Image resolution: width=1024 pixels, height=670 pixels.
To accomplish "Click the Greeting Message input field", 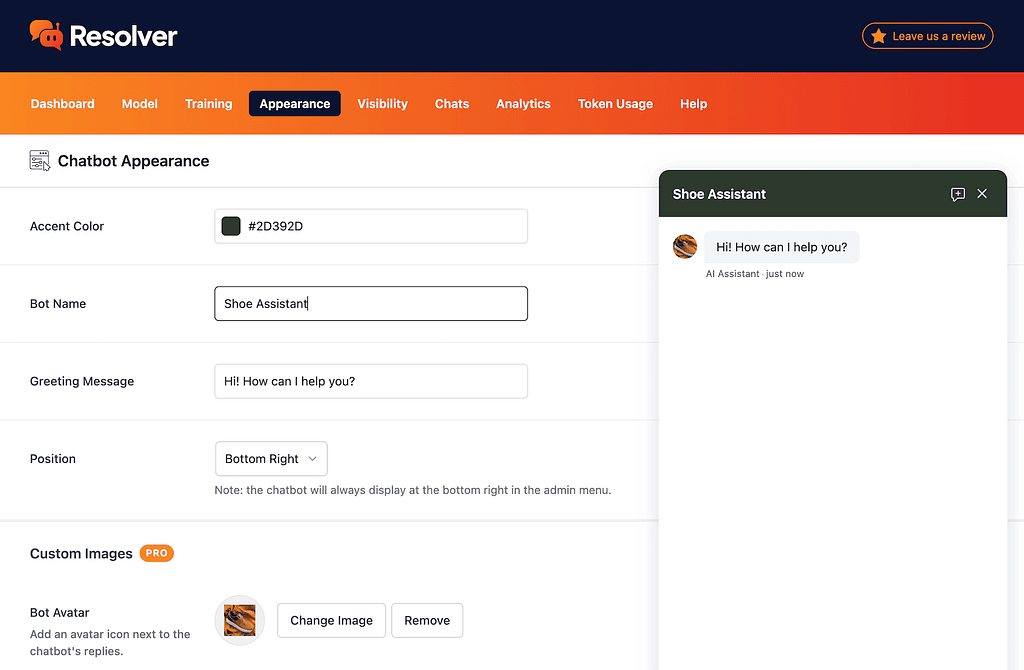I will pos(371,381).
